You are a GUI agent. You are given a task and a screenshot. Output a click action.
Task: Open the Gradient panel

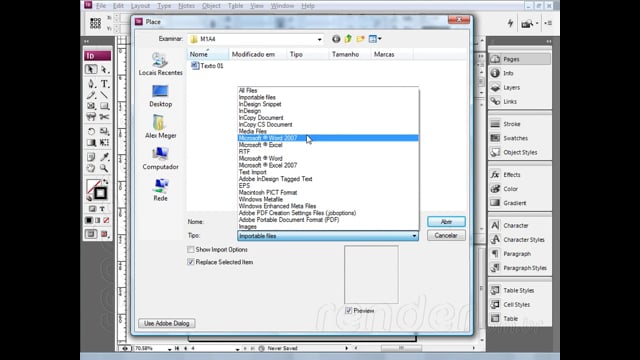[x=520, y=203]
